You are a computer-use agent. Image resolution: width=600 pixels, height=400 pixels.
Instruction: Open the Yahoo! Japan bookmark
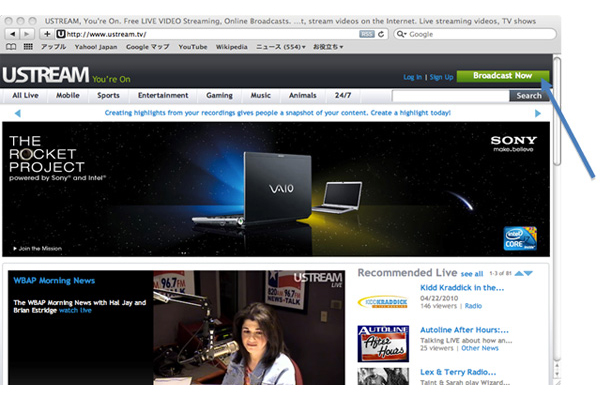coord(96,47)
